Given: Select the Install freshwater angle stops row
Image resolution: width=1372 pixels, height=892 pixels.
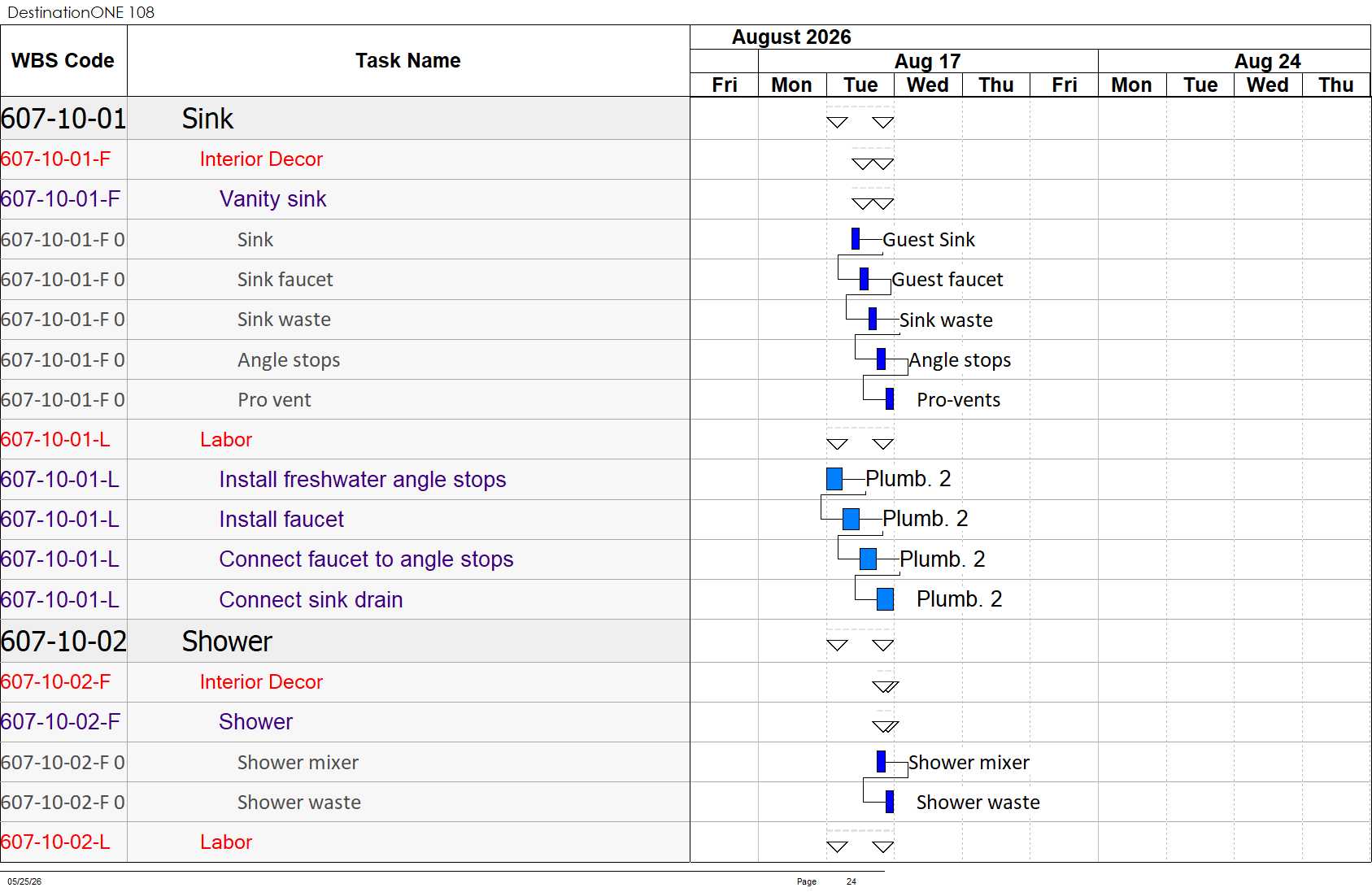Looking at the screenshot, I should pyautogui.click(x=345, y=480).
